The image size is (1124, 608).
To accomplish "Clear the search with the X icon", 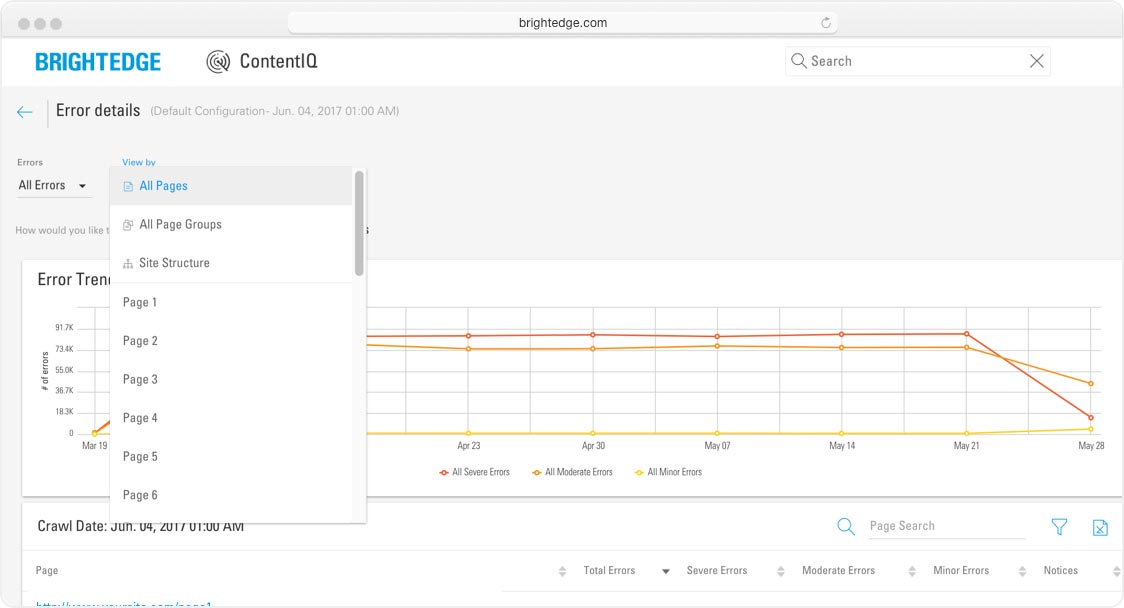I will 1036,61.
